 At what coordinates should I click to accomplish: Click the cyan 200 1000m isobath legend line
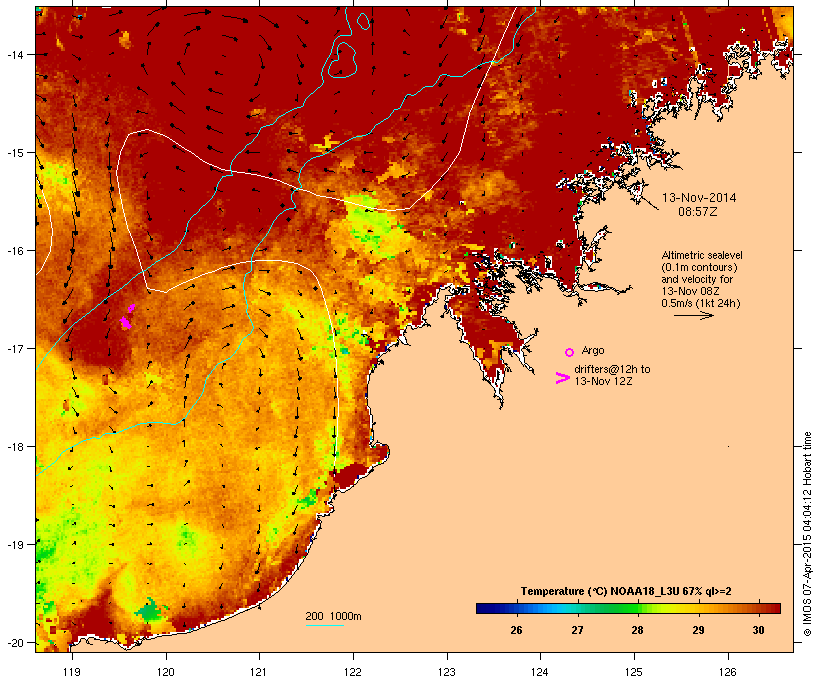[325, 625]
